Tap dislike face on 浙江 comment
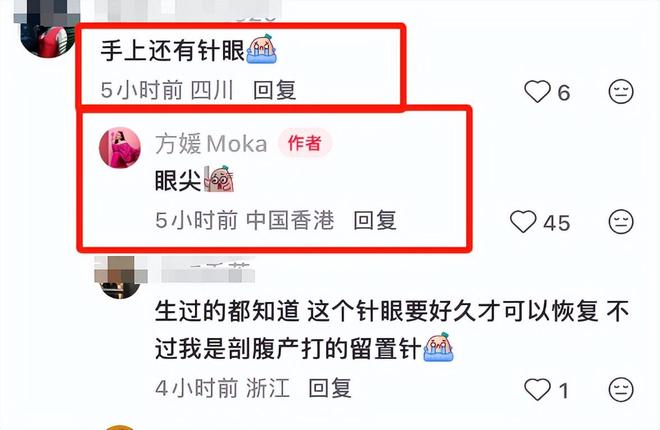The image size is (660, 430). pyautogui.click(x=621, y=389)
